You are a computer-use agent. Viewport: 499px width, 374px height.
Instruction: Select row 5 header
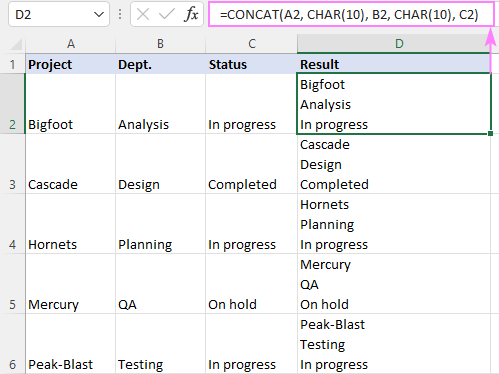click(x=13, y=284)
